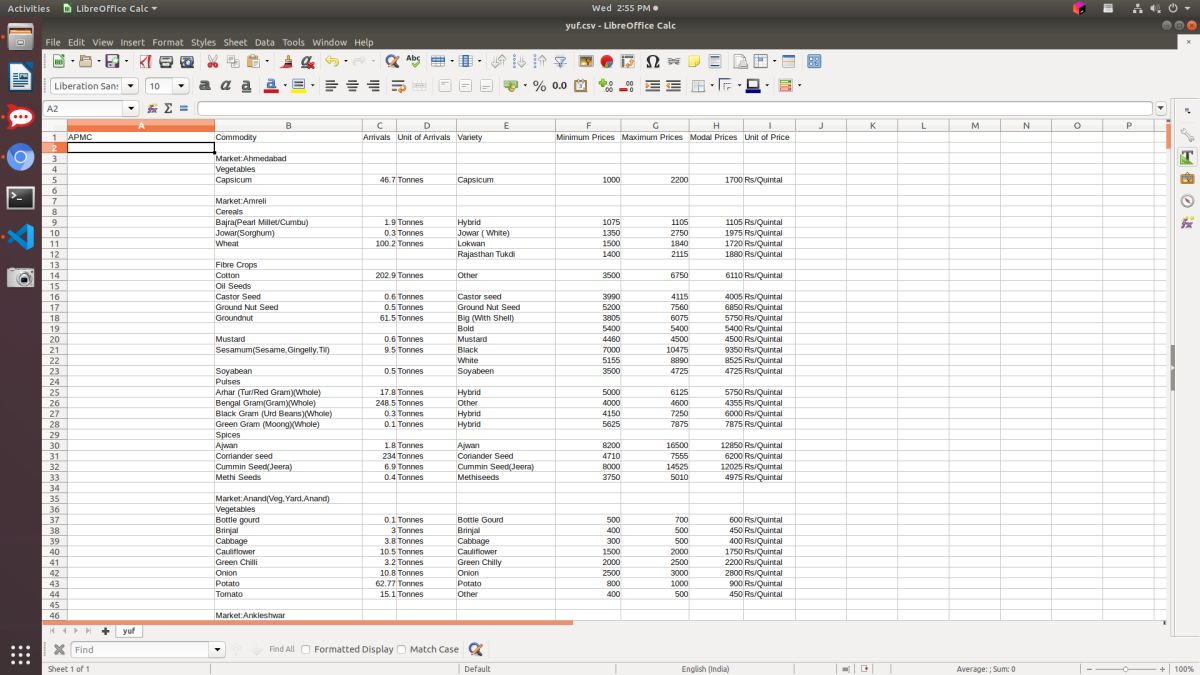This screenshot has height=675, width=1200.
Task: Insert Pivot Table icon
Action: pos(628,61)
